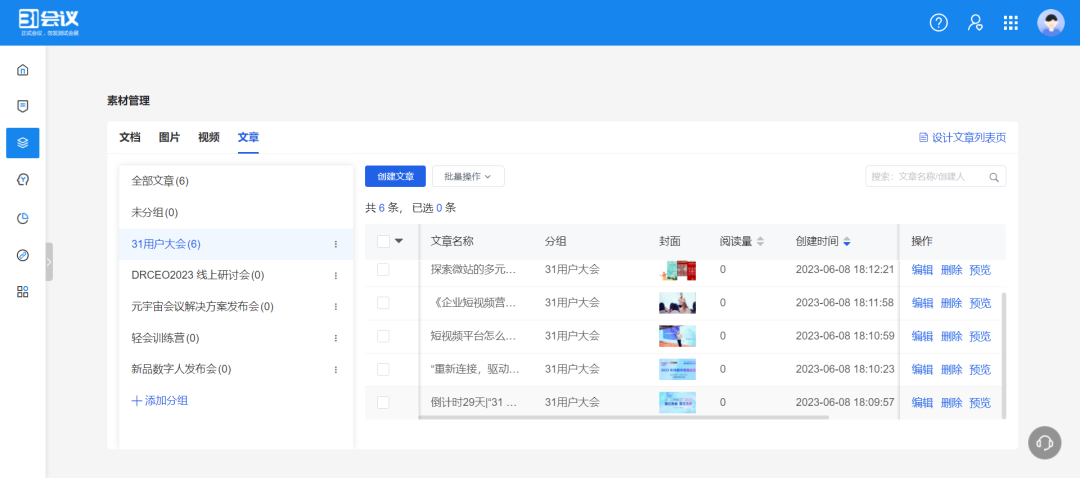The image size is (1080, 478).
Task: Open the apps grid icon in header
Action: [x=1010, y=23]
